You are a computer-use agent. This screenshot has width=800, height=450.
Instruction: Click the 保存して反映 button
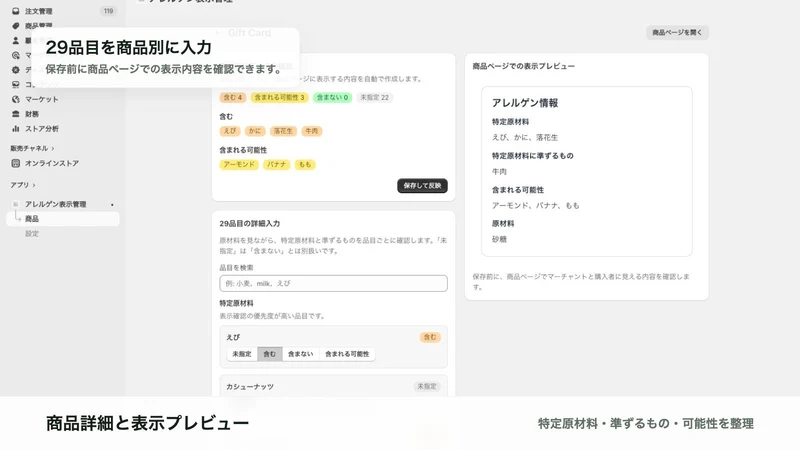pos(422,186)
